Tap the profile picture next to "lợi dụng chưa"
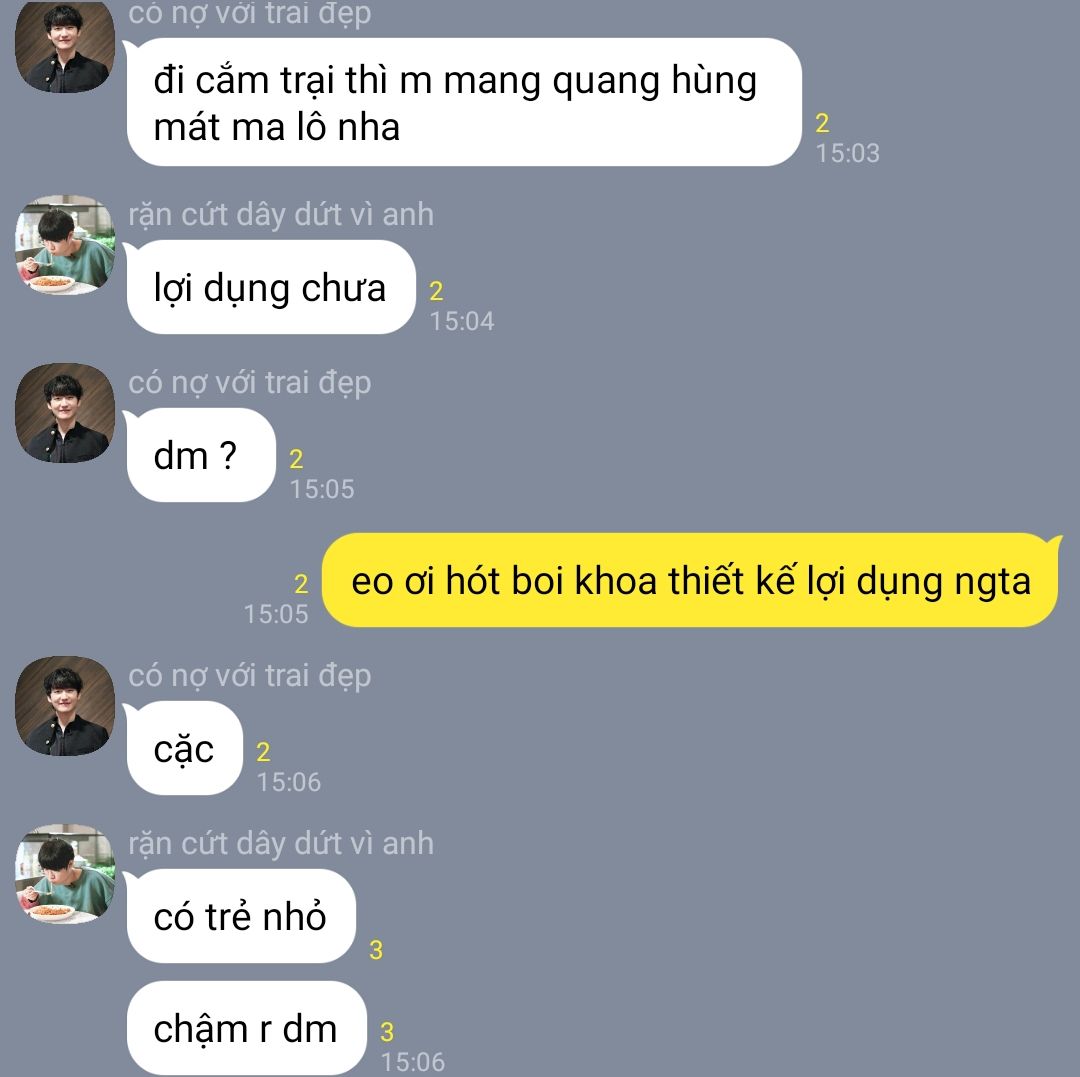The width and height of the screenshot is (1080, 1077). pyautogui.click(x=65, y=244)
